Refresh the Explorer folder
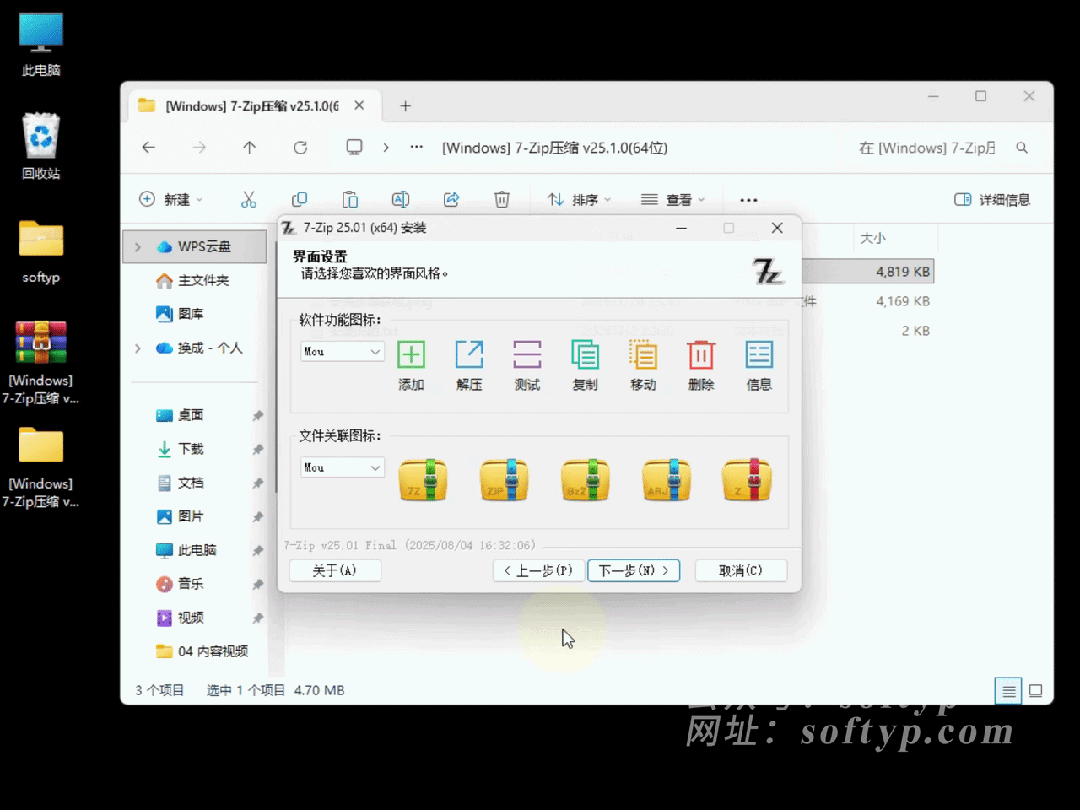The image size is (1080, 810). pyautogui.click(x=300, y=147)
